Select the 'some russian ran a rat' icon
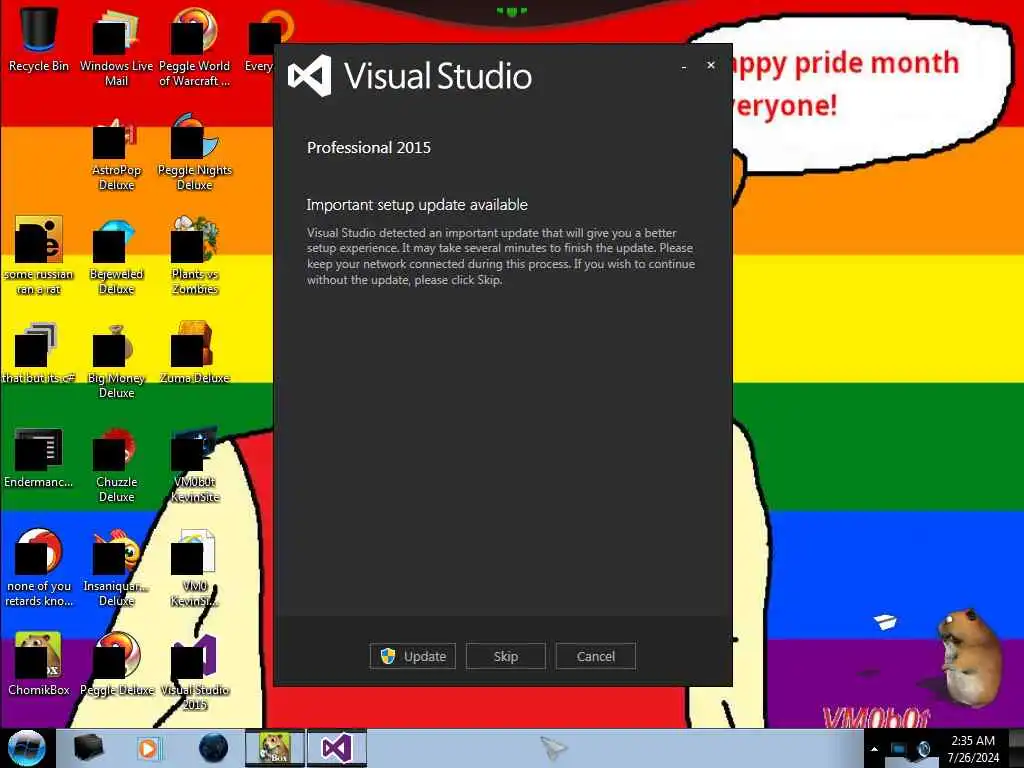The image size is (1024, 768). tap(39, 255)
